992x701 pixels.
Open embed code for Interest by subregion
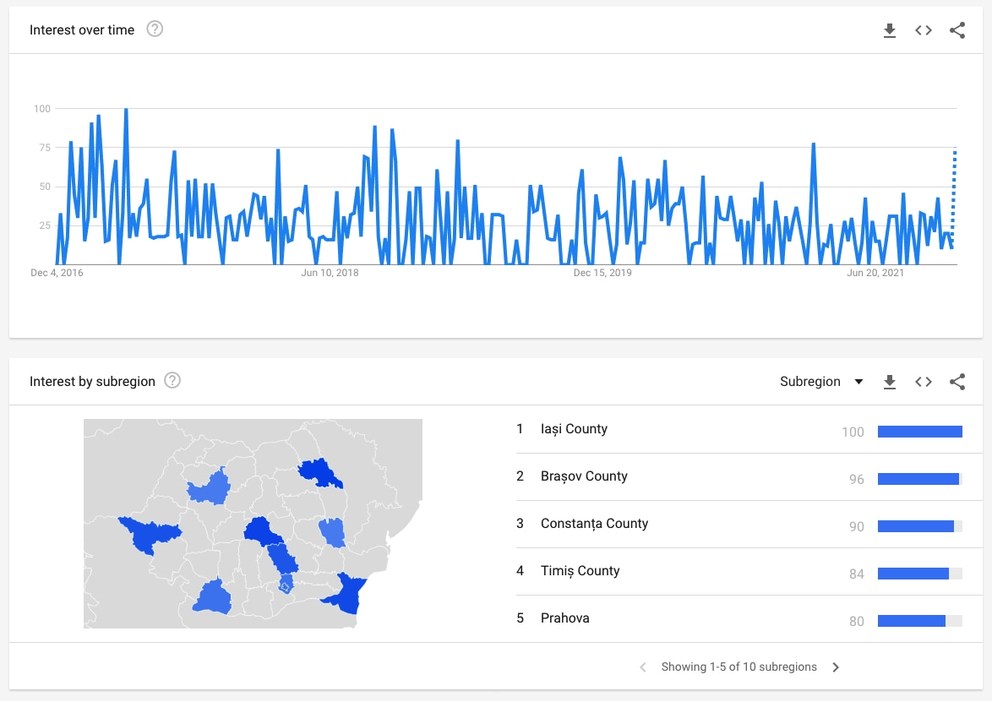(923, 381)
